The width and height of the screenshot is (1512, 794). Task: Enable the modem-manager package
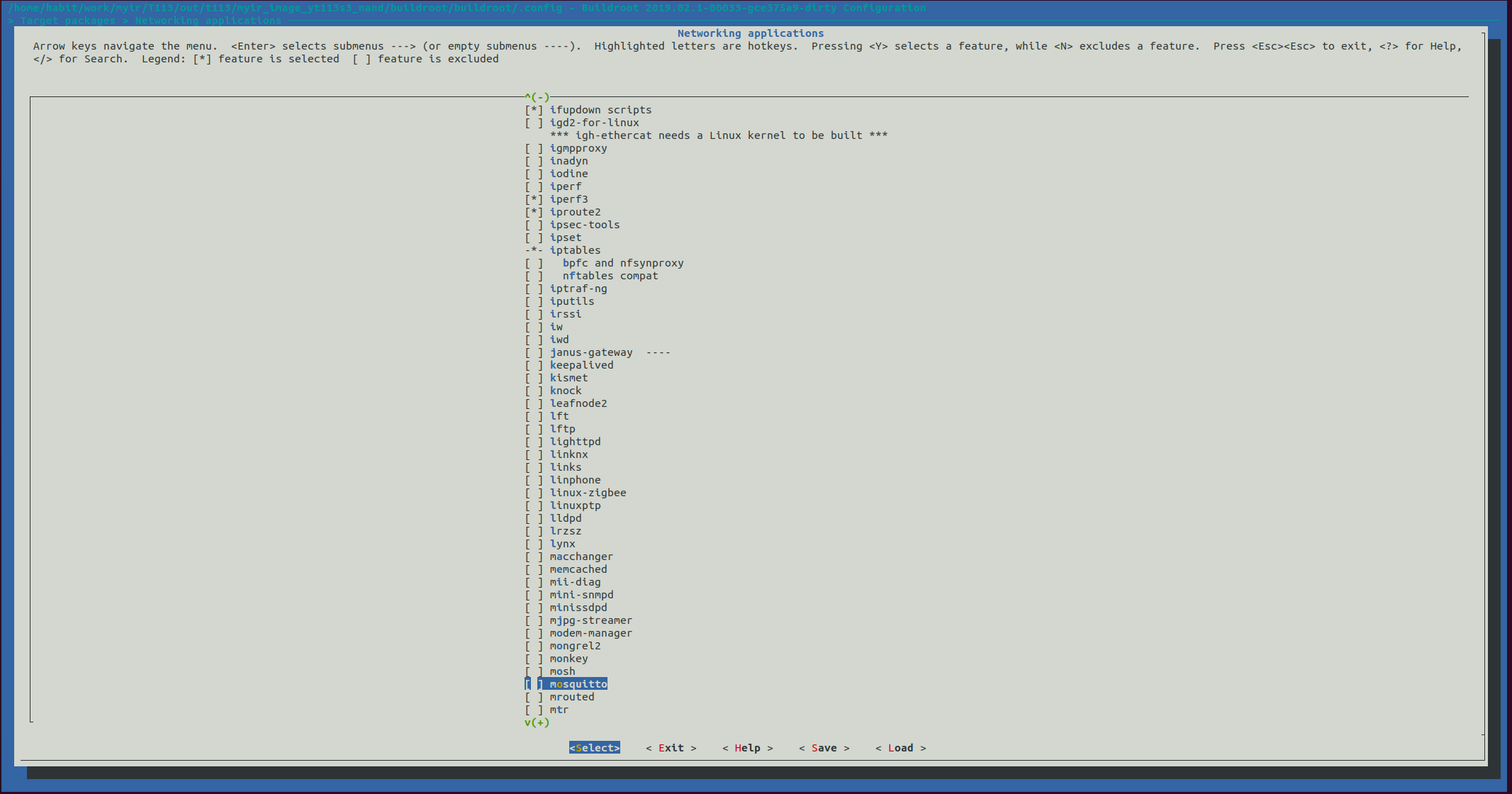tap(534, 633)
